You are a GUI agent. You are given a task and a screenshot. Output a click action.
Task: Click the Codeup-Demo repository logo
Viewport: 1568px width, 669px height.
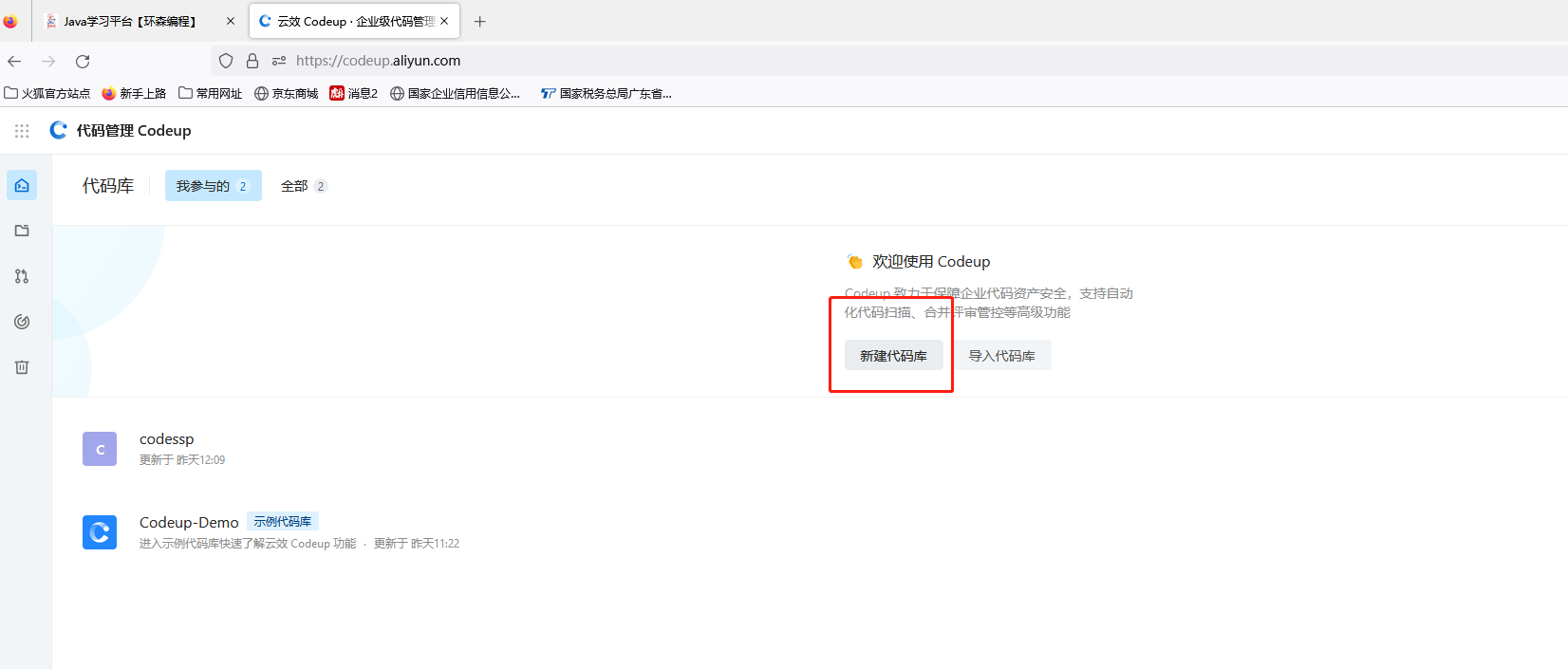click(100, 532)
